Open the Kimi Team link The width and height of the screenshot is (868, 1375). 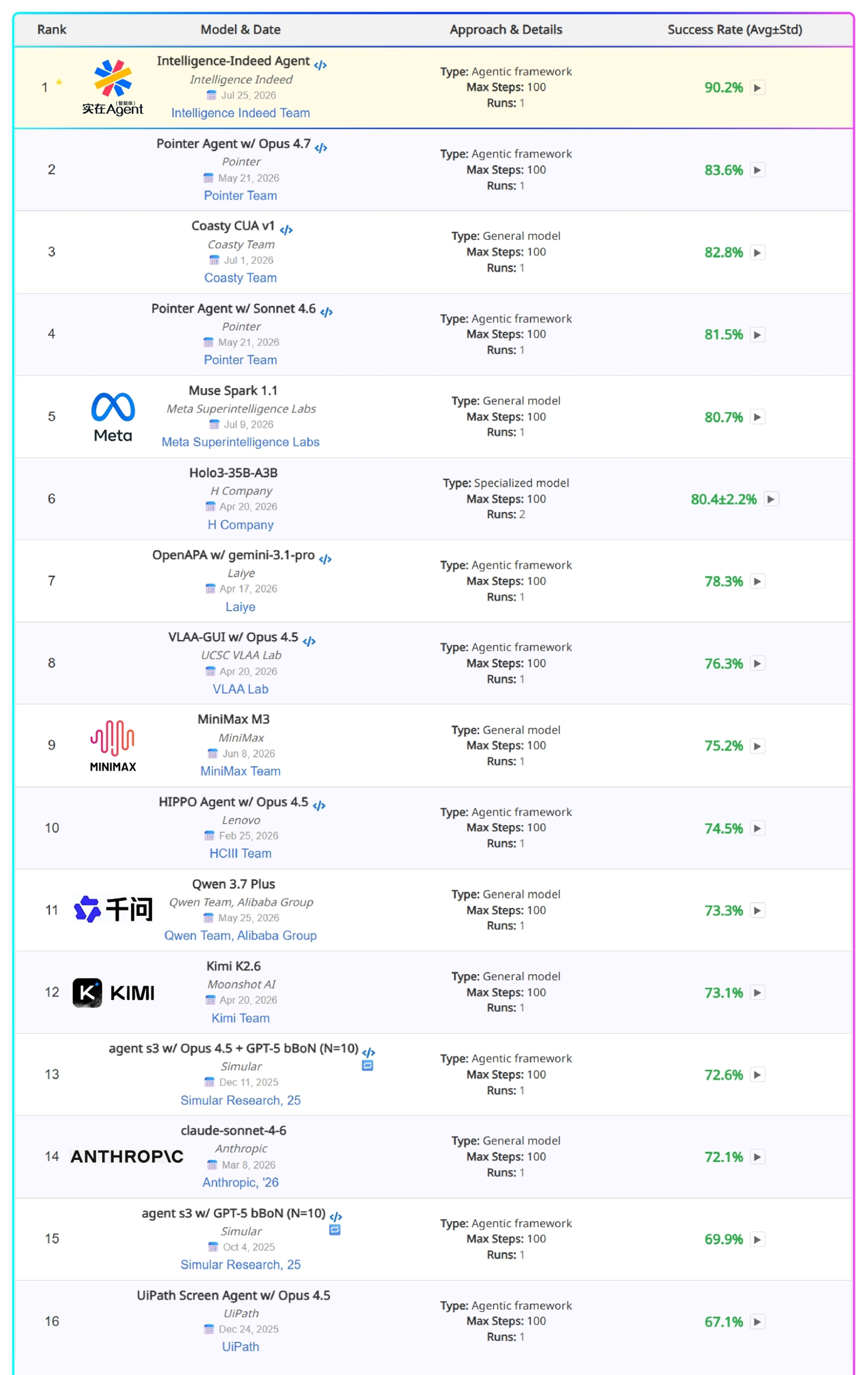[240, 1018]
